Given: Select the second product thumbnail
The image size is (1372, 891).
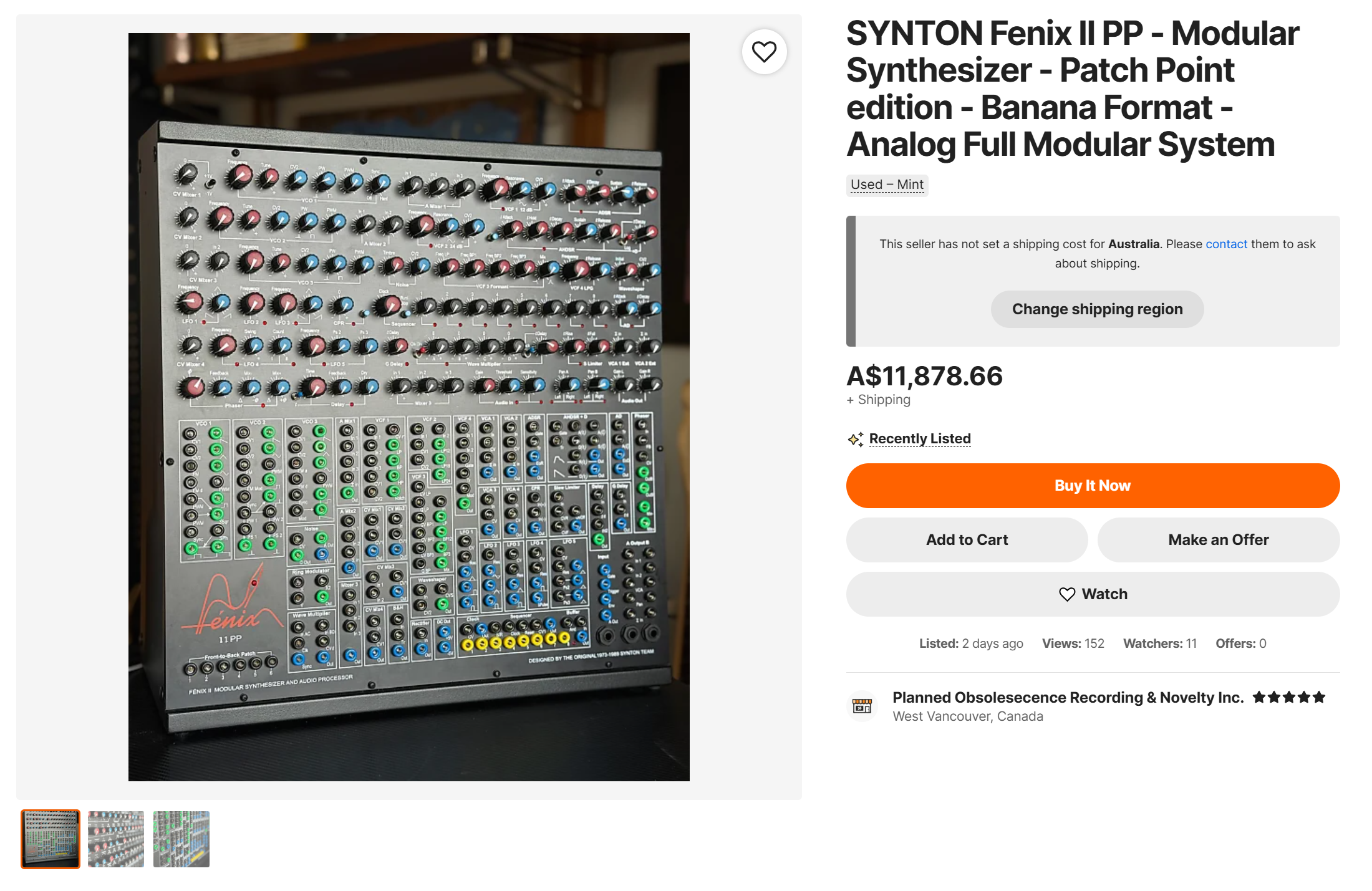Looking at the screenshot, I should pyautogui.click(x=116, y=839).
